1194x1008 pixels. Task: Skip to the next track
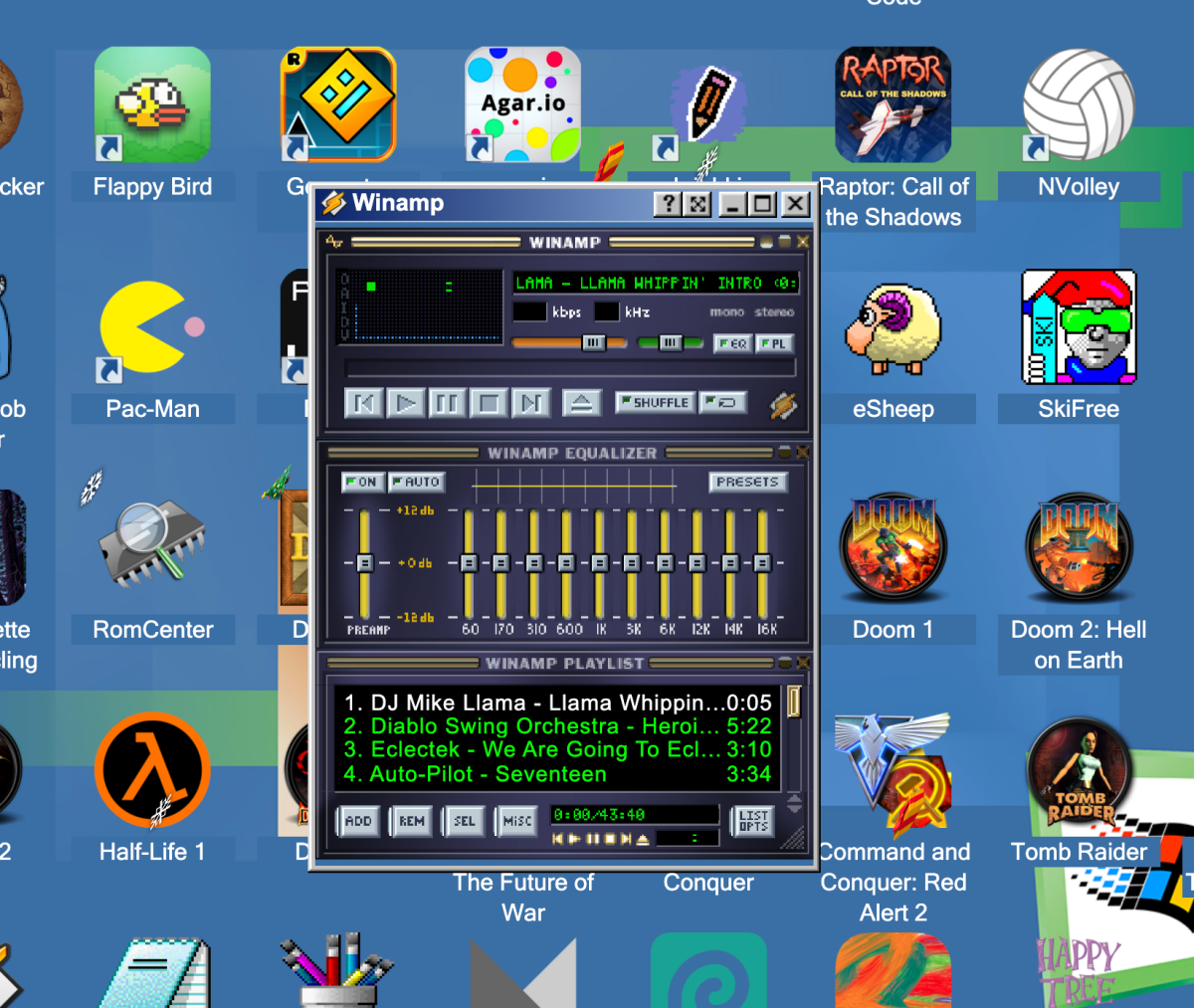(530, 403)
